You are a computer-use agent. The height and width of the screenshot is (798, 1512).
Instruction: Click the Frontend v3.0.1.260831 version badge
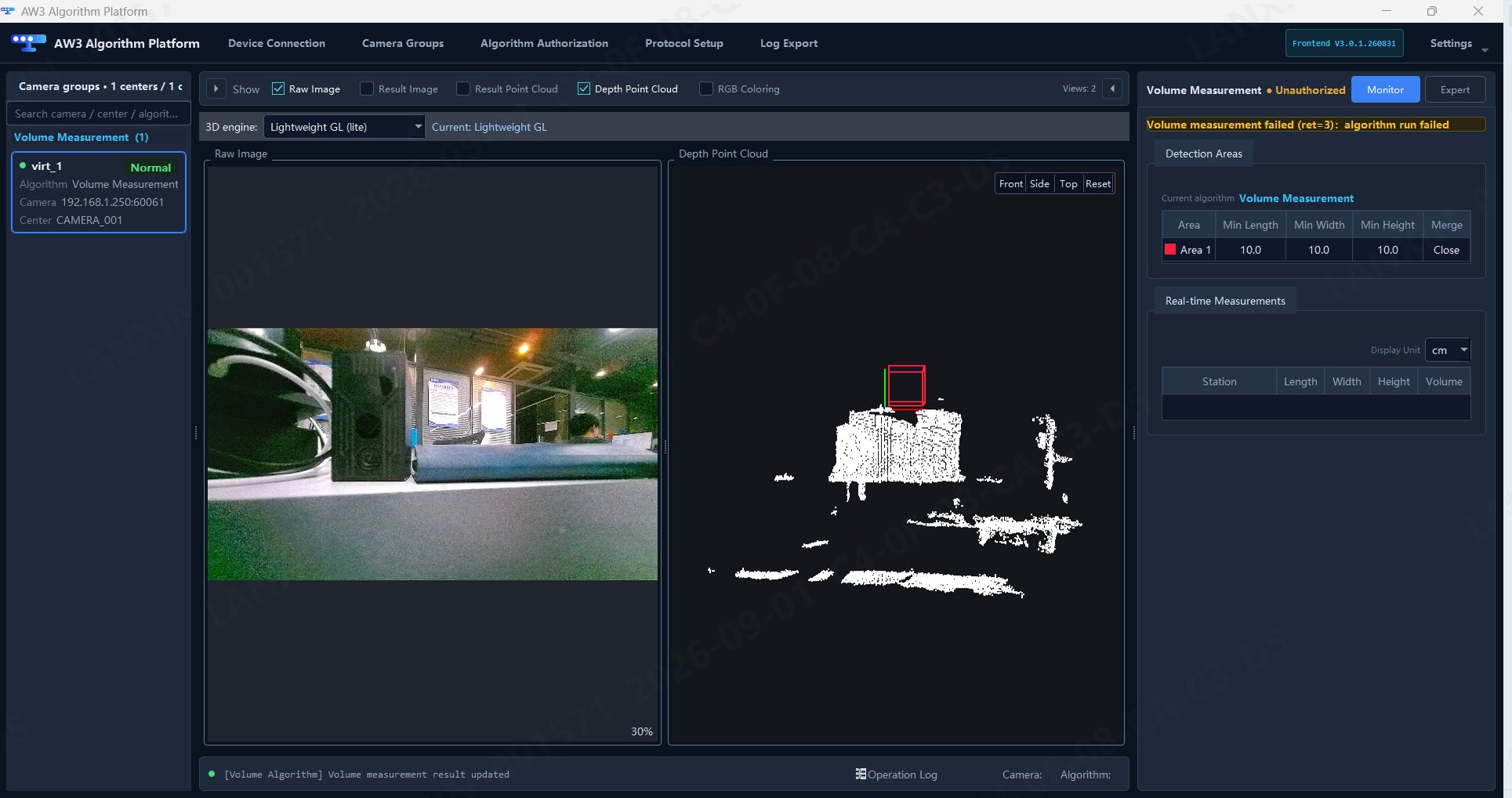1344,44
